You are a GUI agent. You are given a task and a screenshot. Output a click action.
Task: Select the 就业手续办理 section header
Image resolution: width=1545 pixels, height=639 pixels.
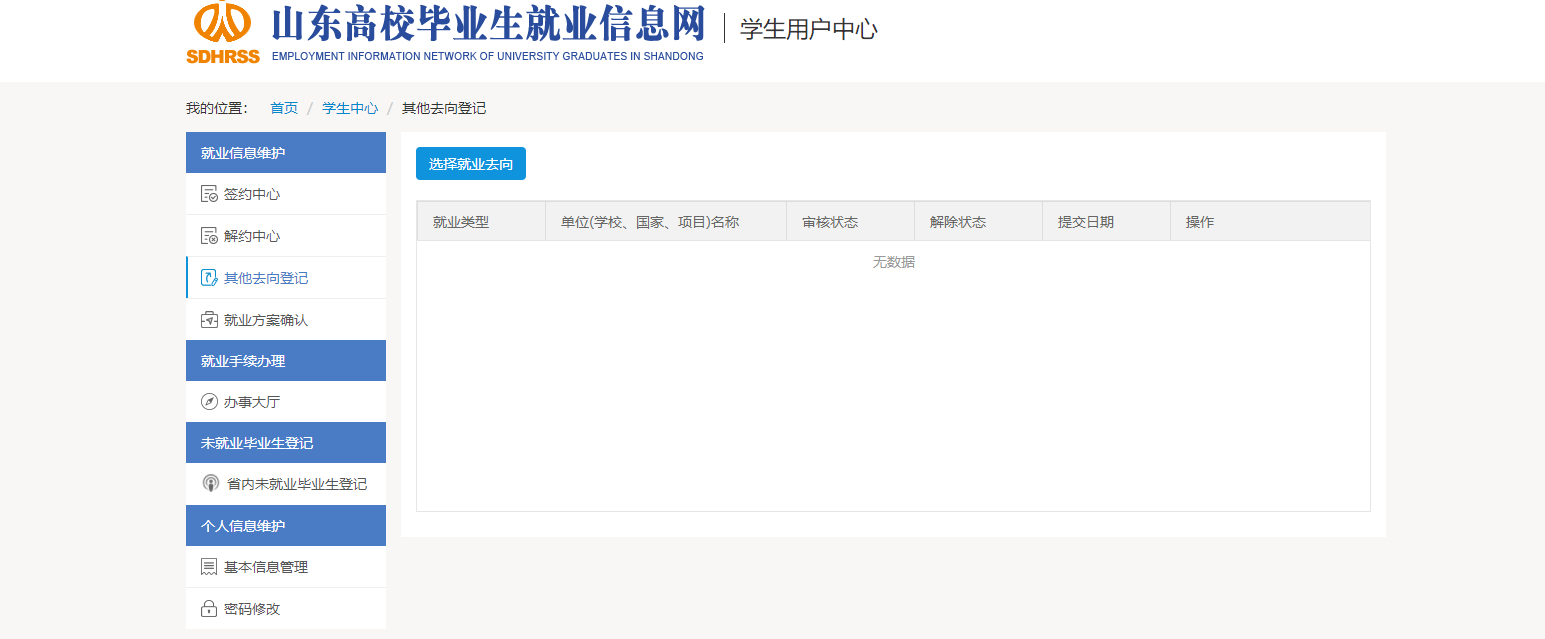(286, 361)
